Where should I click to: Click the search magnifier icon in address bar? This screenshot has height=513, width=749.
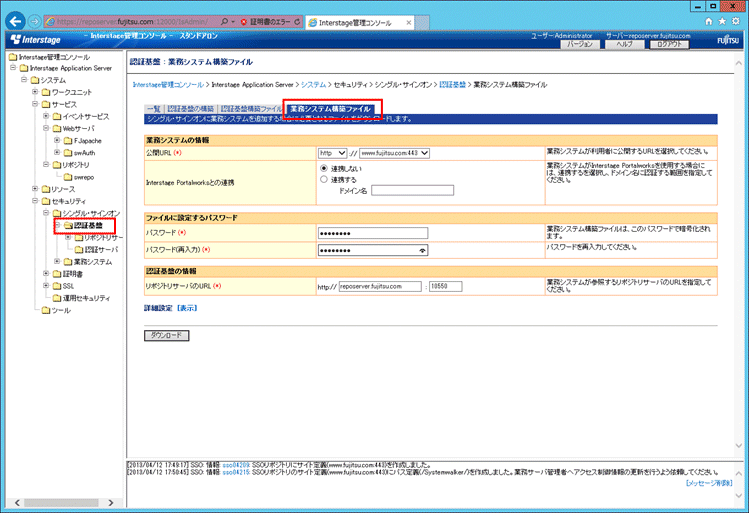tap(225, 21)
